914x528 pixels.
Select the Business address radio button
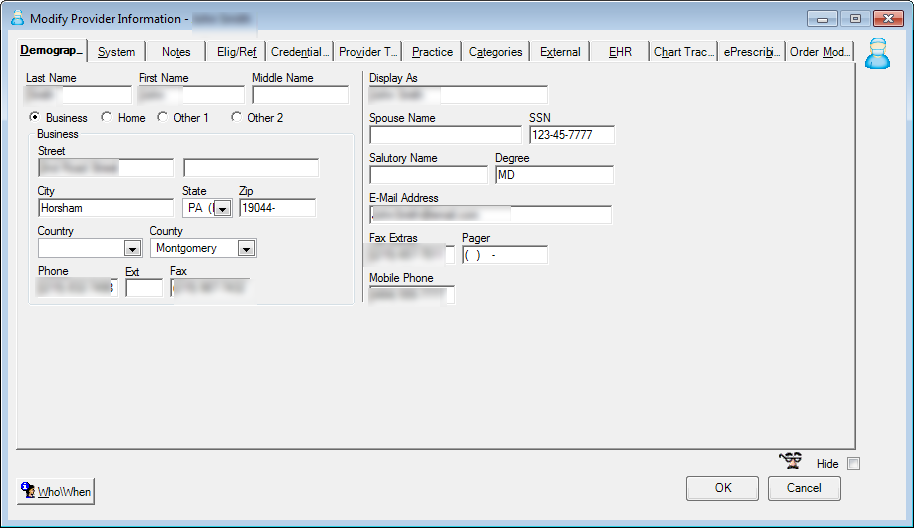point(35,117)
